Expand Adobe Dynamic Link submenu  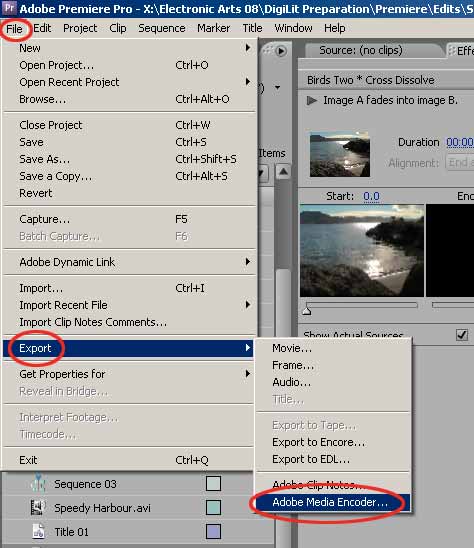point(129,262)
